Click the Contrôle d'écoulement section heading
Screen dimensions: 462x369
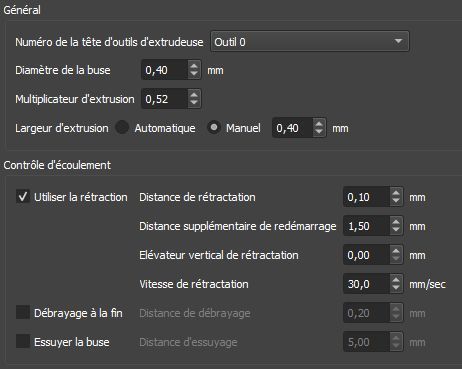click(57, 165)
